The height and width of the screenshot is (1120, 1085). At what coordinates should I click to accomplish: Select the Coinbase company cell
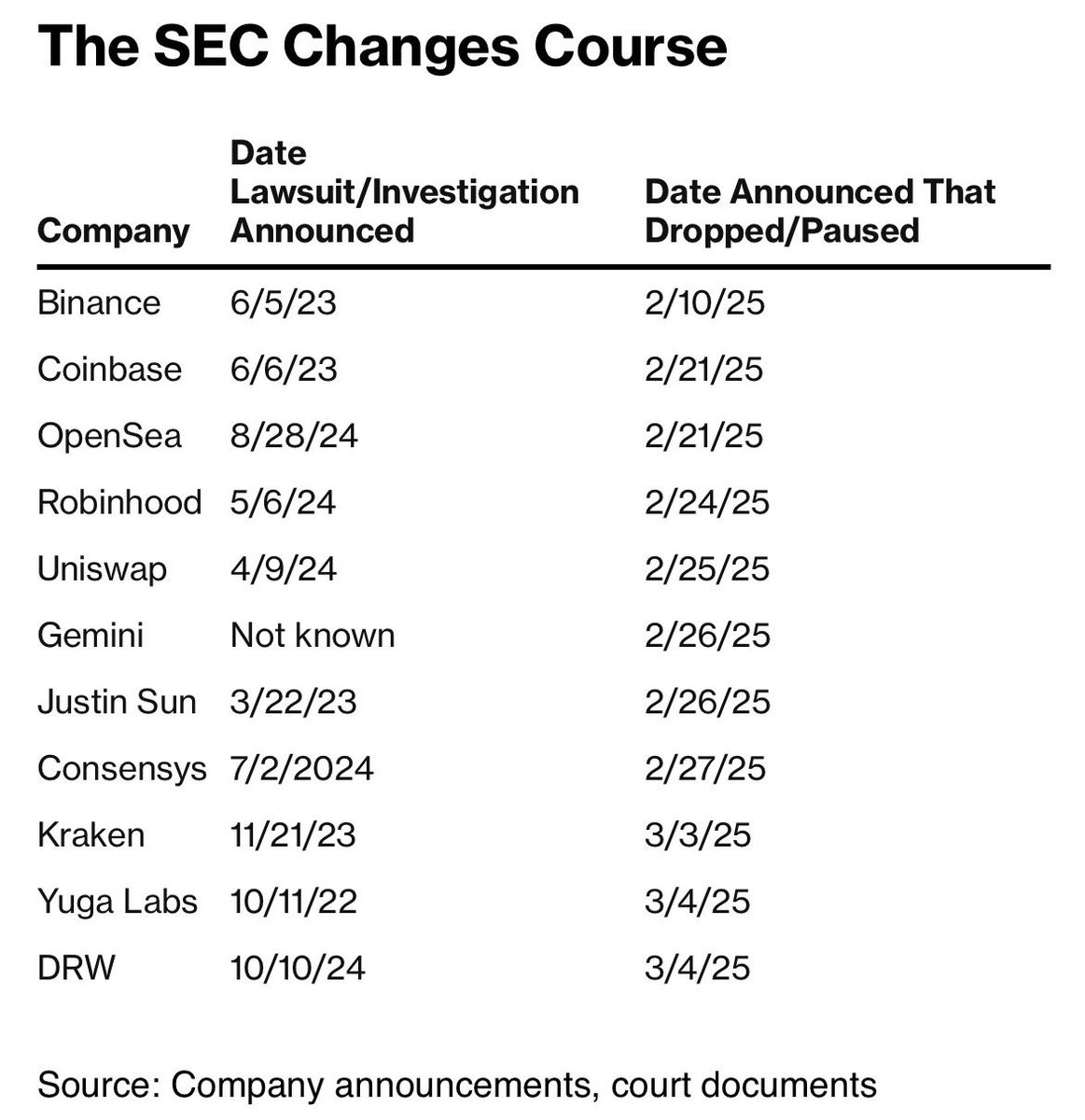pos(109,370)
